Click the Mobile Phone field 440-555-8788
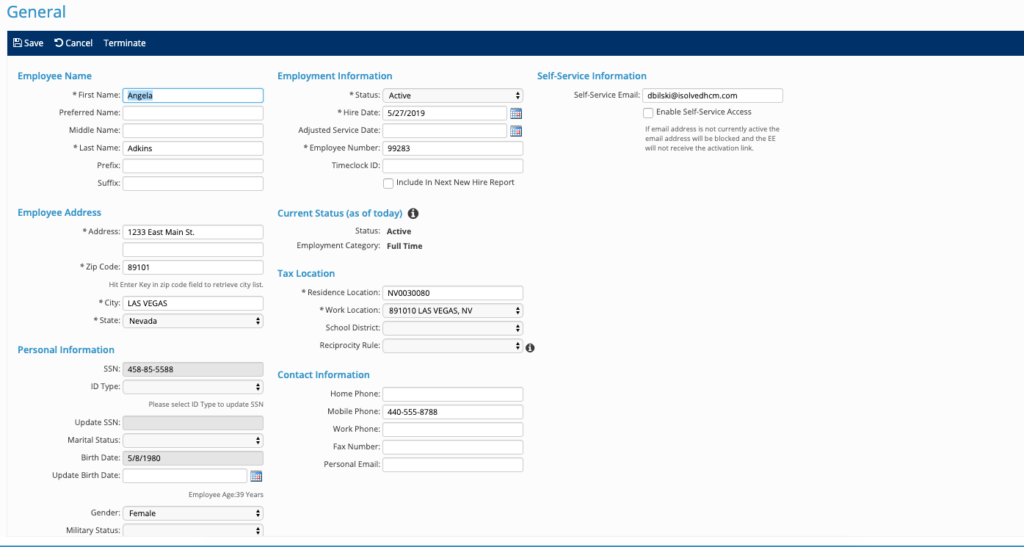Viewport: 1024px width, 547px height. click(x=453, y=412)
